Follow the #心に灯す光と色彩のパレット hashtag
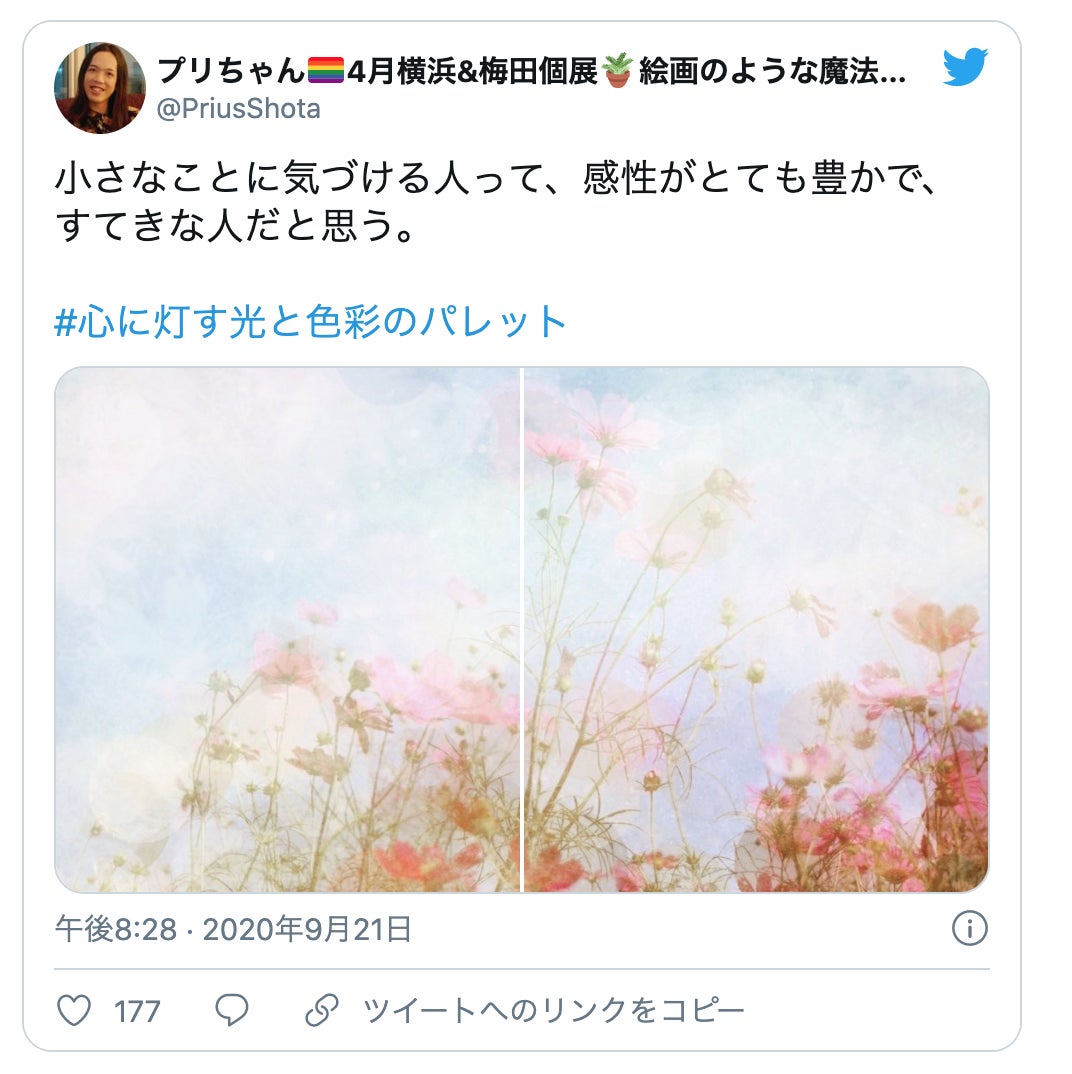The image size is (1072, 1074). click(x=310, y=321)
